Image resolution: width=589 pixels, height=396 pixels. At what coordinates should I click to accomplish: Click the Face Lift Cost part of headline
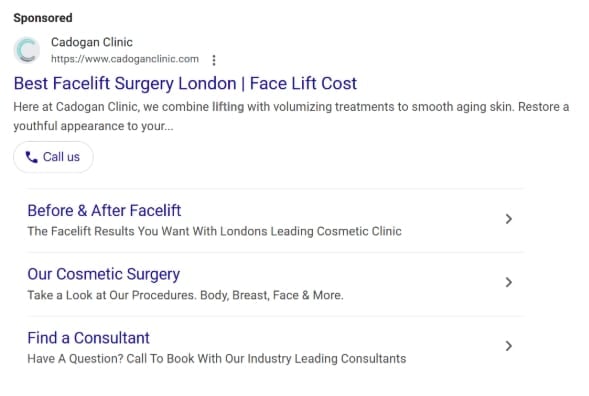(x=303, y=83)
